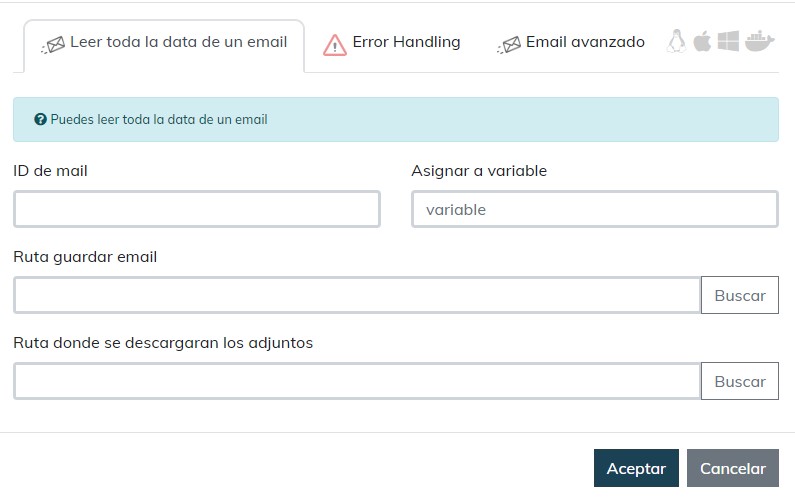The image size is (795, 503).
Task: Click the Windows logo icon
Action: 728,42
